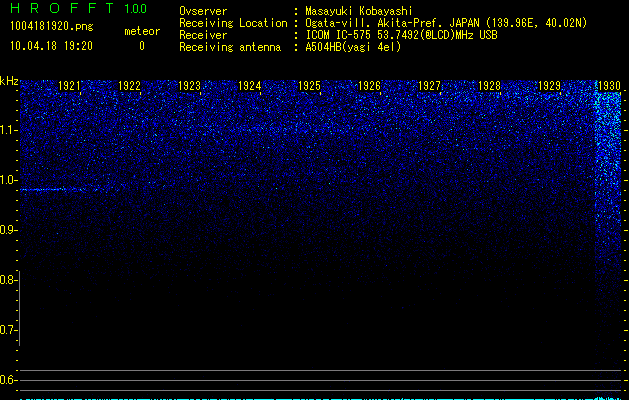Screen dimensions: 629x400
Task: Click the Ovserver name Masayuki Kobayashi
Action: point(359,11)
